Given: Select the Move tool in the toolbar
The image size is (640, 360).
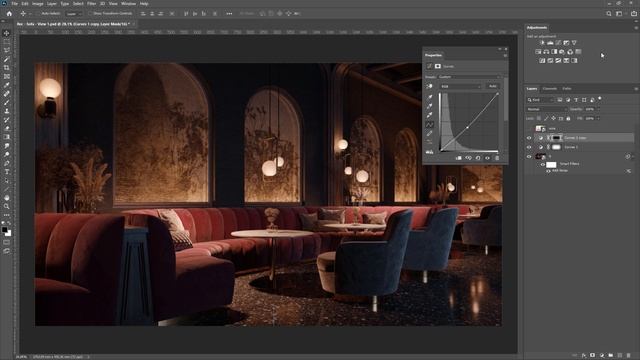Looking at the screenshot, I should pyautogui.click(x=7, y=33).
